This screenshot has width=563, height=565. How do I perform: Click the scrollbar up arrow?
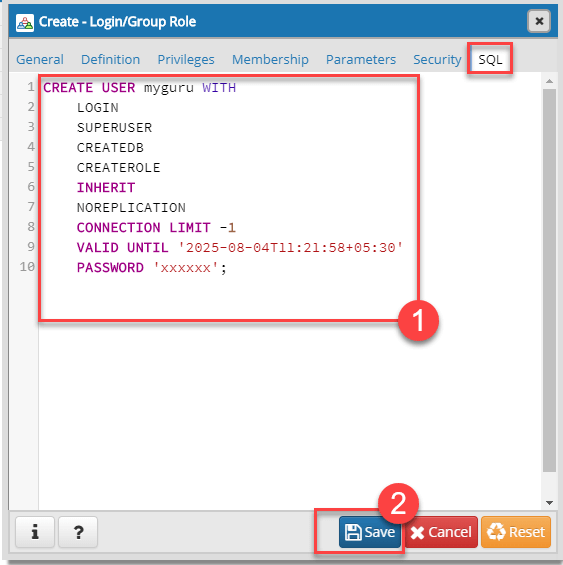pos(549,81)
